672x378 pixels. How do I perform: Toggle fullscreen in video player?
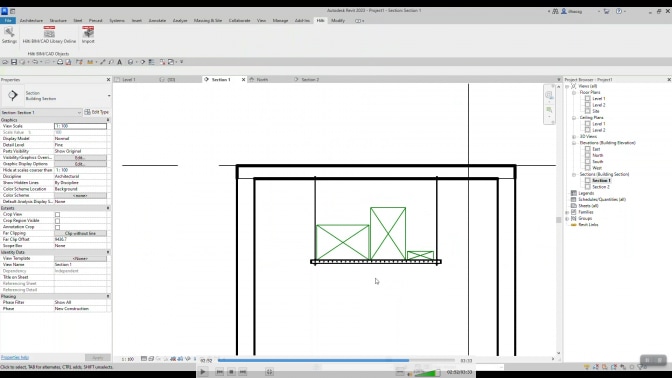(270, 372)
